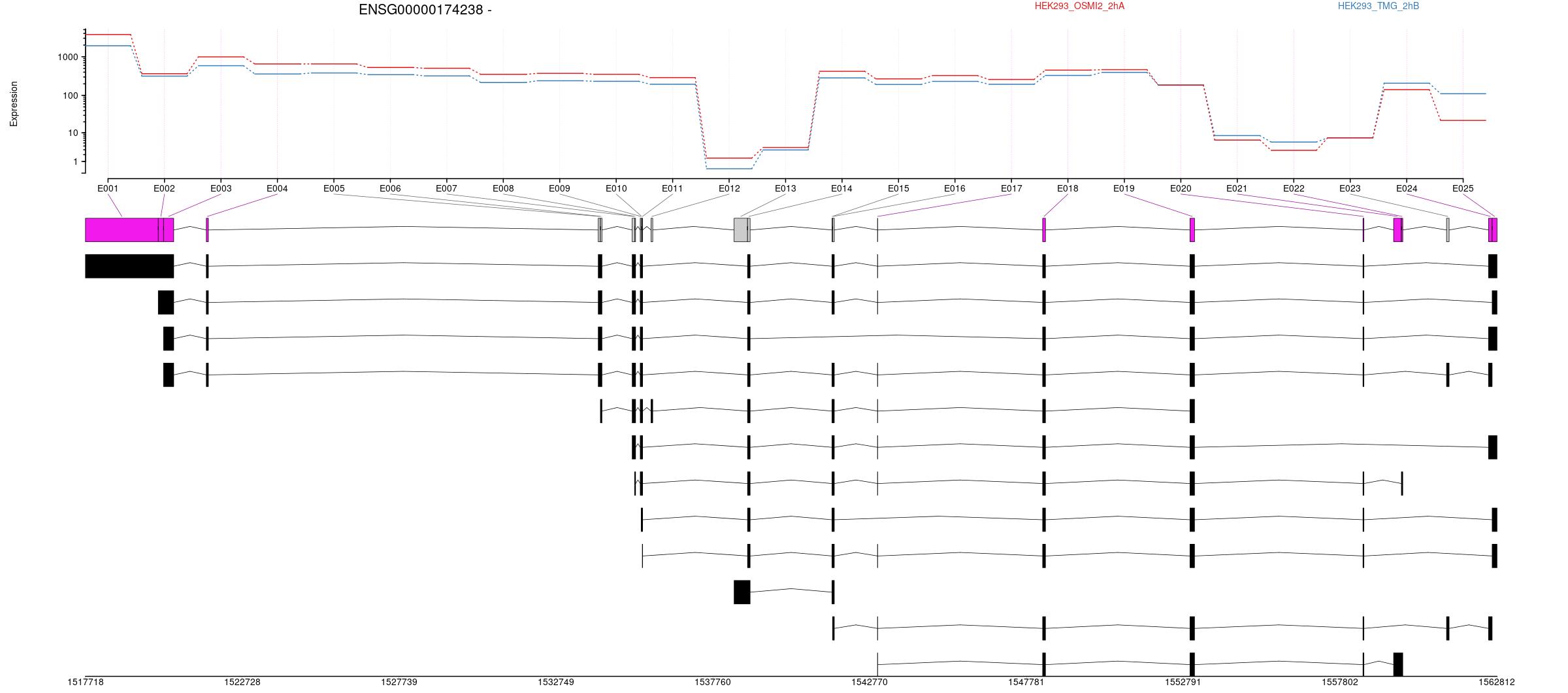Click exon label E023
Screen dimensions: 1568x693
[x=1350, y=188]
